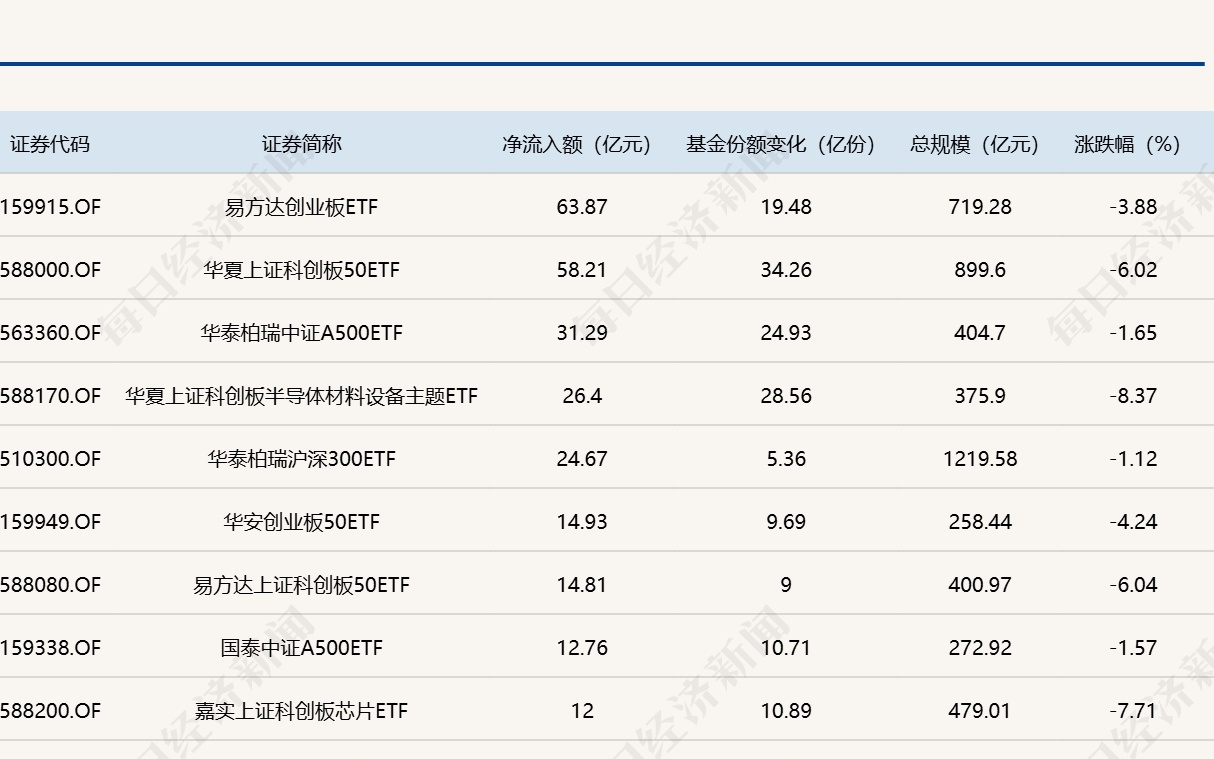The width and height of the screenshot is (1214, 759).
Task: Select code 563360.OF
Action: [51, 333]
